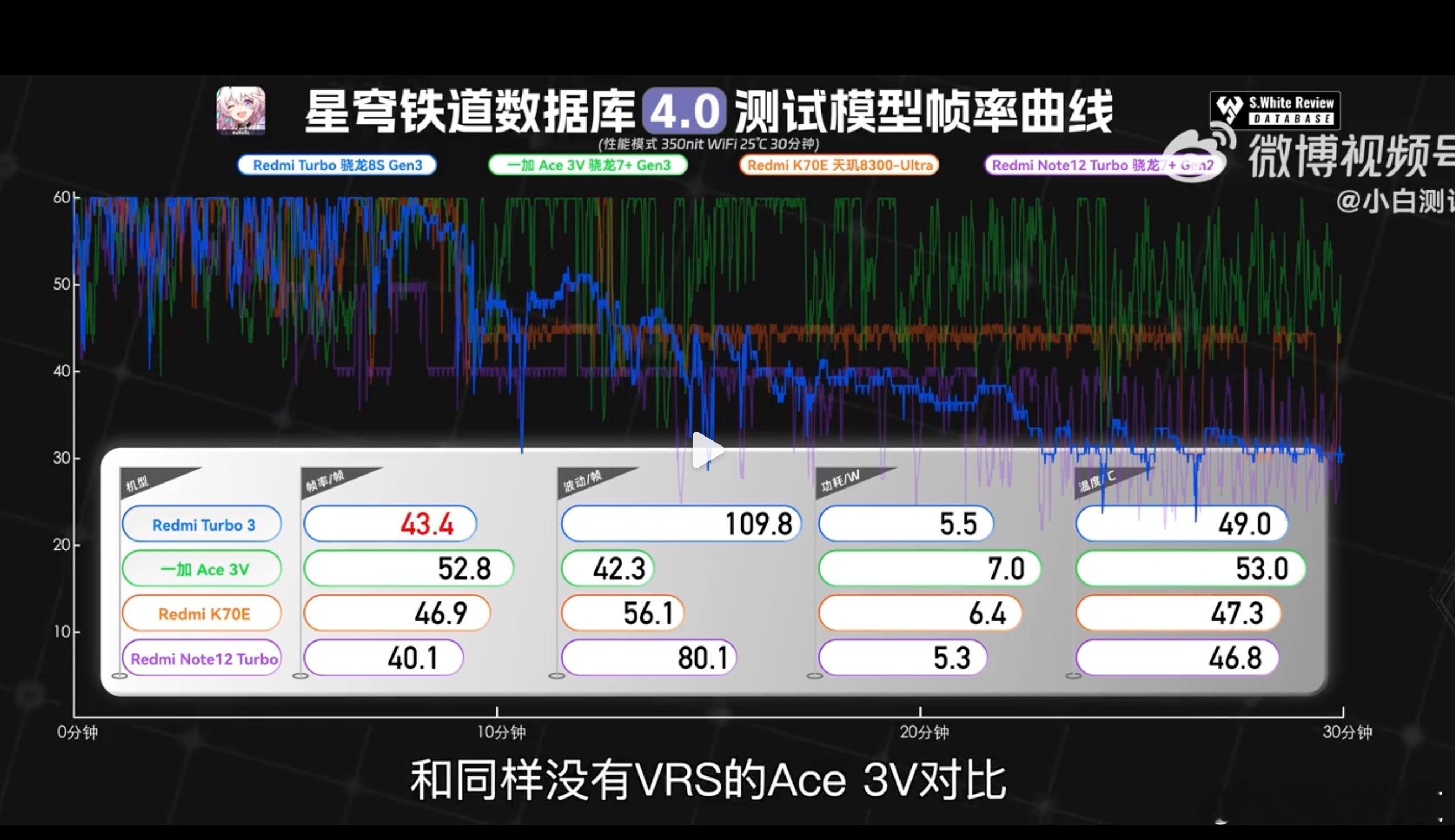Select the Redmi Turbo 骁龙8S Gen3 legend
The width and height of the screenshot is (1455, 840).
point(337,165)
